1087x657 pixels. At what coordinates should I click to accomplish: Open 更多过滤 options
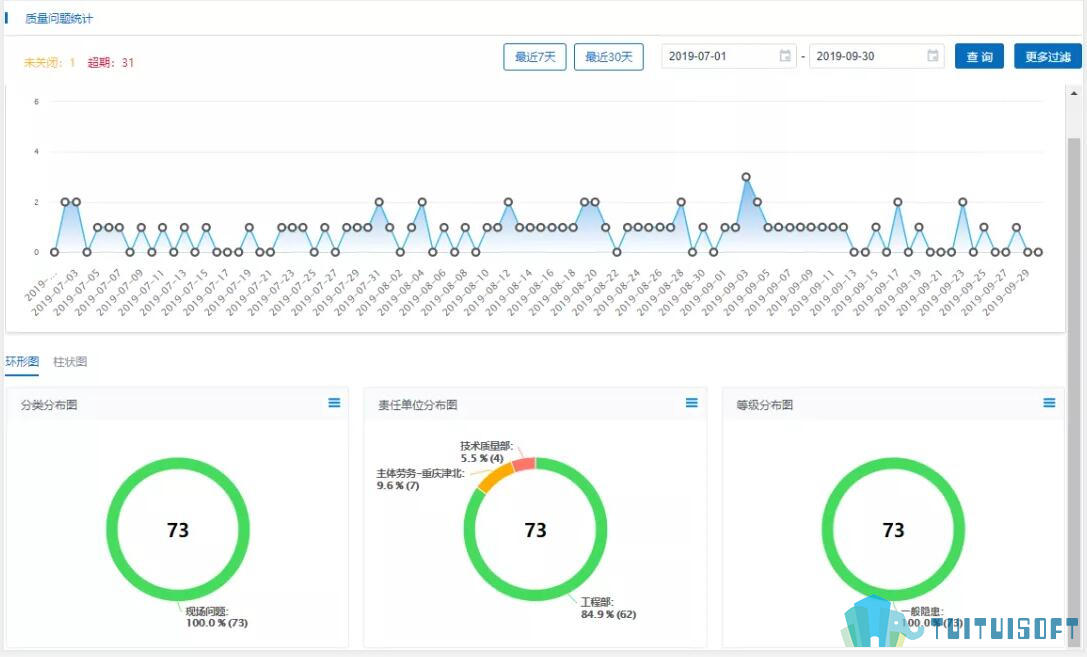click(x=1047, y=56)
